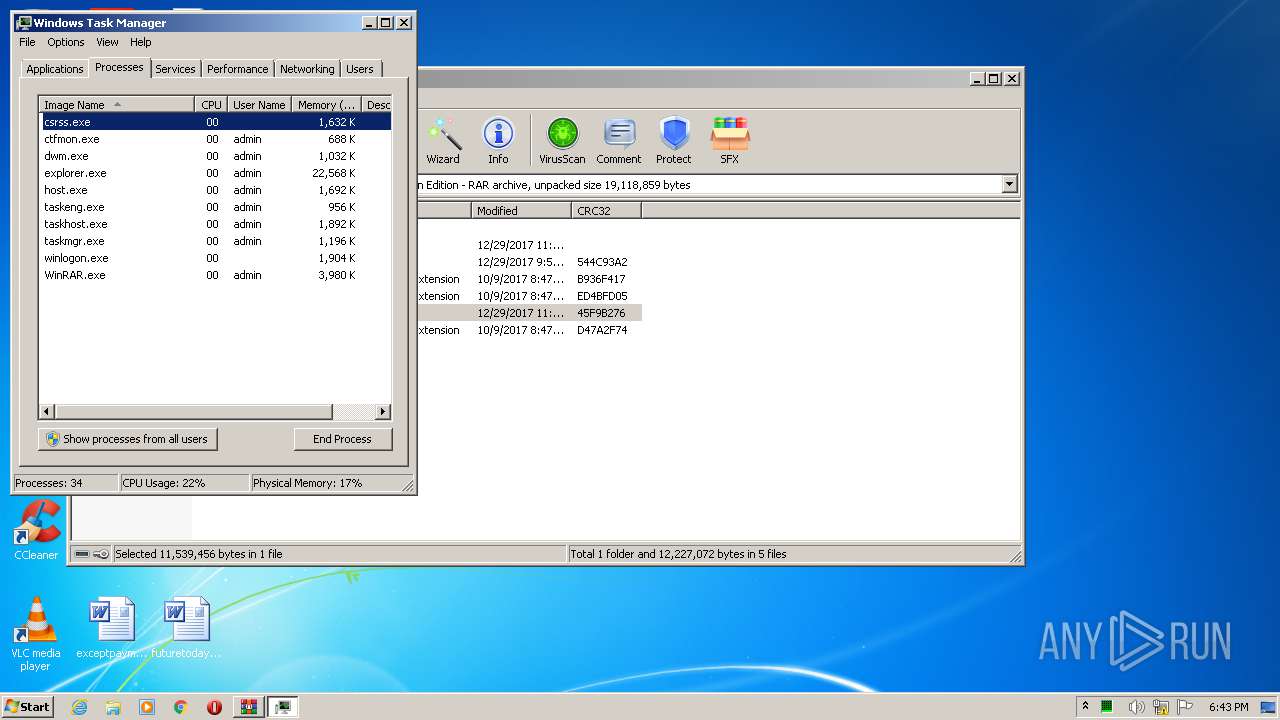The width and height of the screenshot is (1280, 720).
Task: Open the View menu in Task Manager
Action: [107, 42]
